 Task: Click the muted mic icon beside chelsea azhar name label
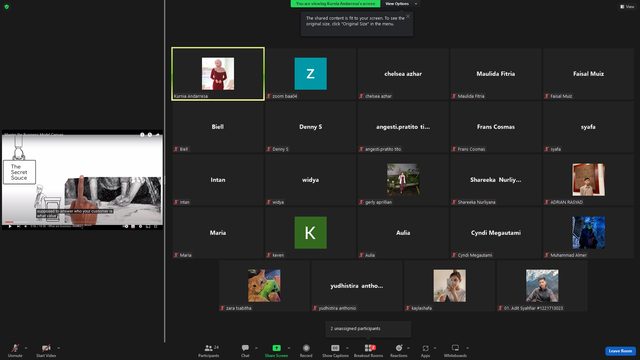pos(362,96)
